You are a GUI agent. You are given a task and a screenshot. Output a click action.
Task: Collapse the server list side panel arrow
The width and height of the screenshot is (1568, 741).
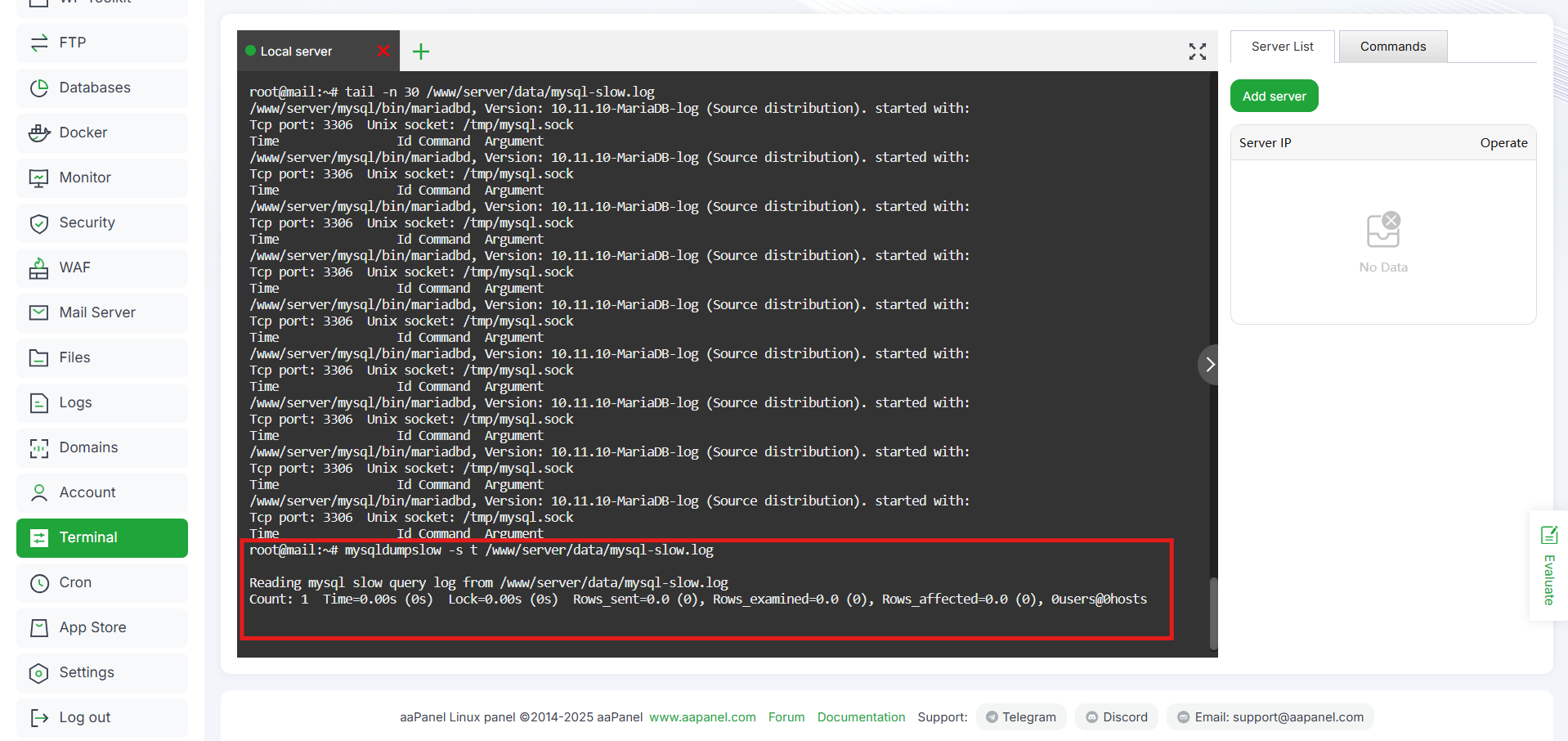[x=1209, y=365]
